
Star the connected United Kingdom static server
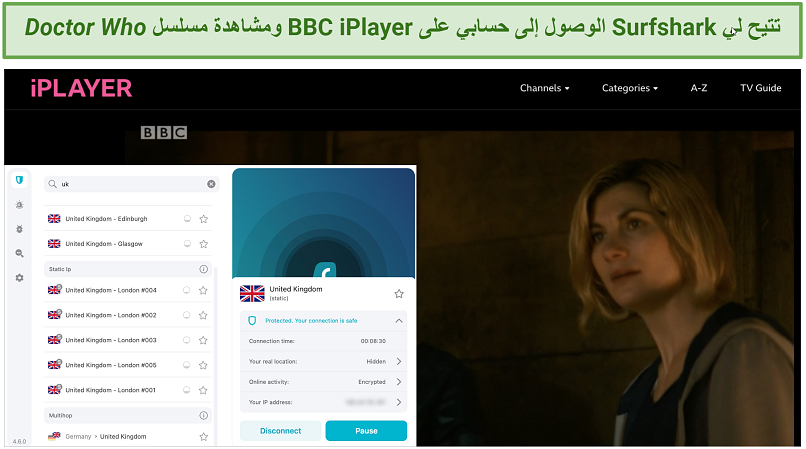point(399,293)
